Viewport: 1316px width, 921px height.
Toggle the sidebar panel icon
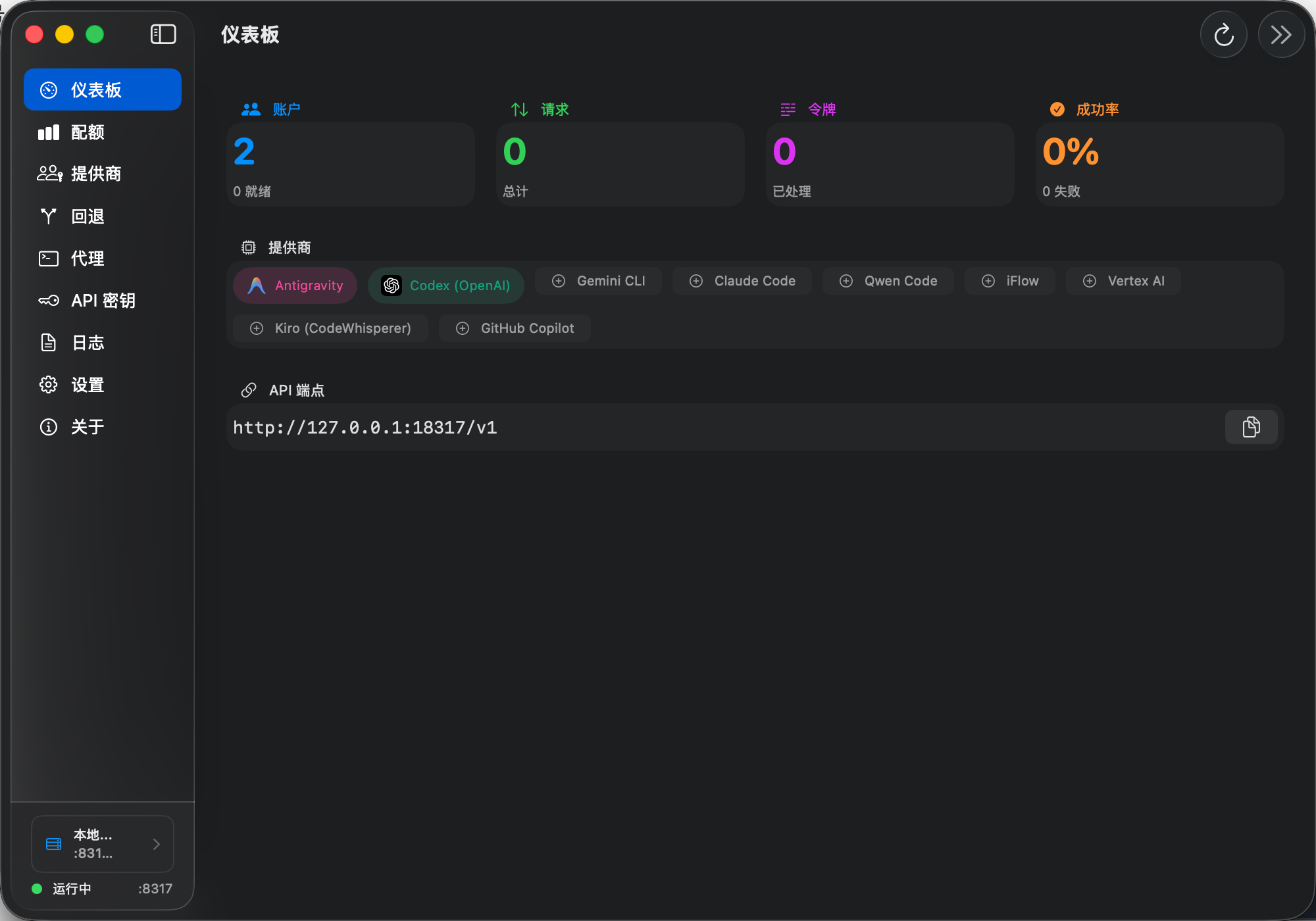pyautogui.click(x=163, y=34)
